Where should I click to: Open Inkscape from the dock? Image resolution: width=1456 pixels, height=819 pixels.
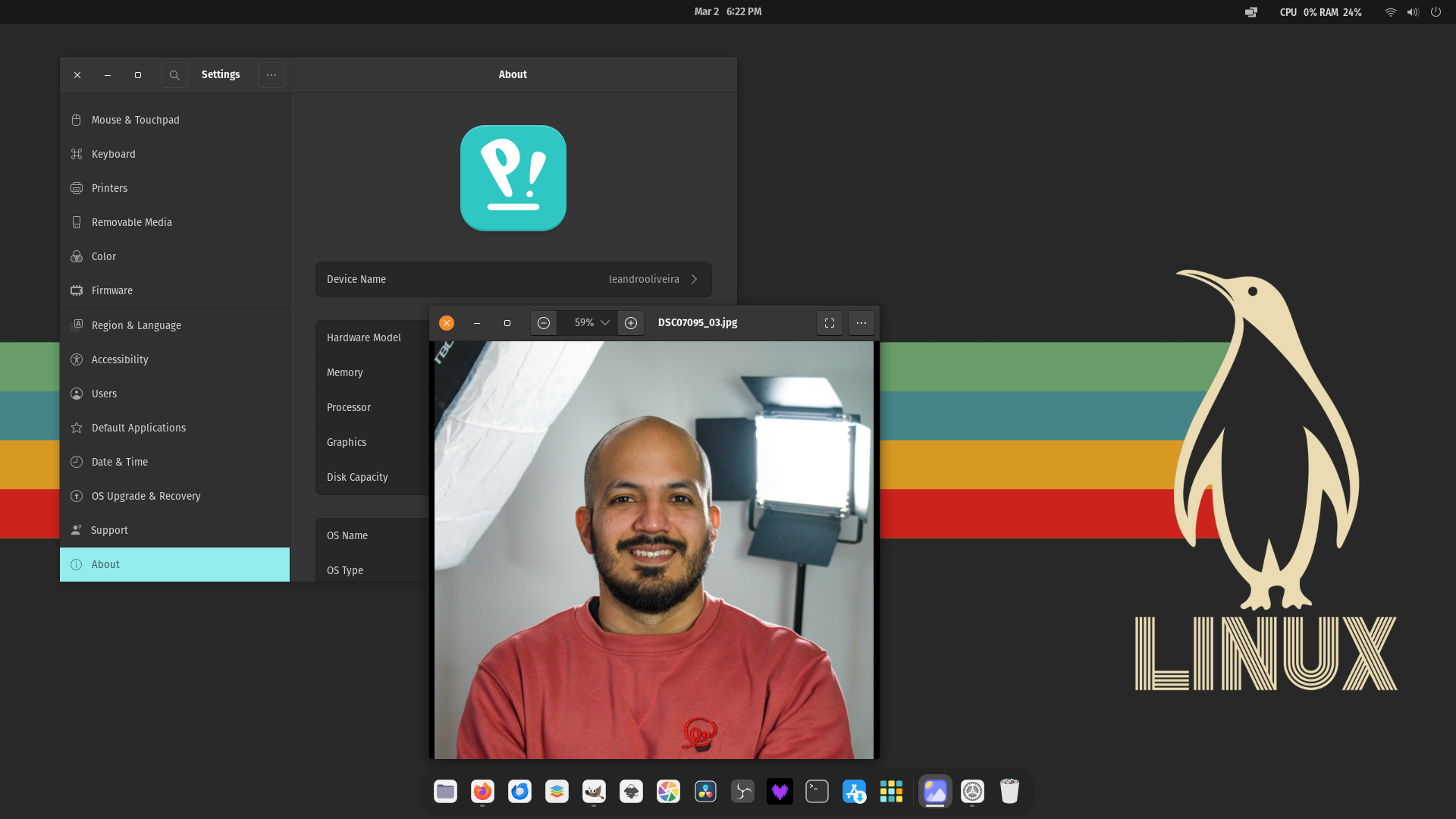[631, 792]
